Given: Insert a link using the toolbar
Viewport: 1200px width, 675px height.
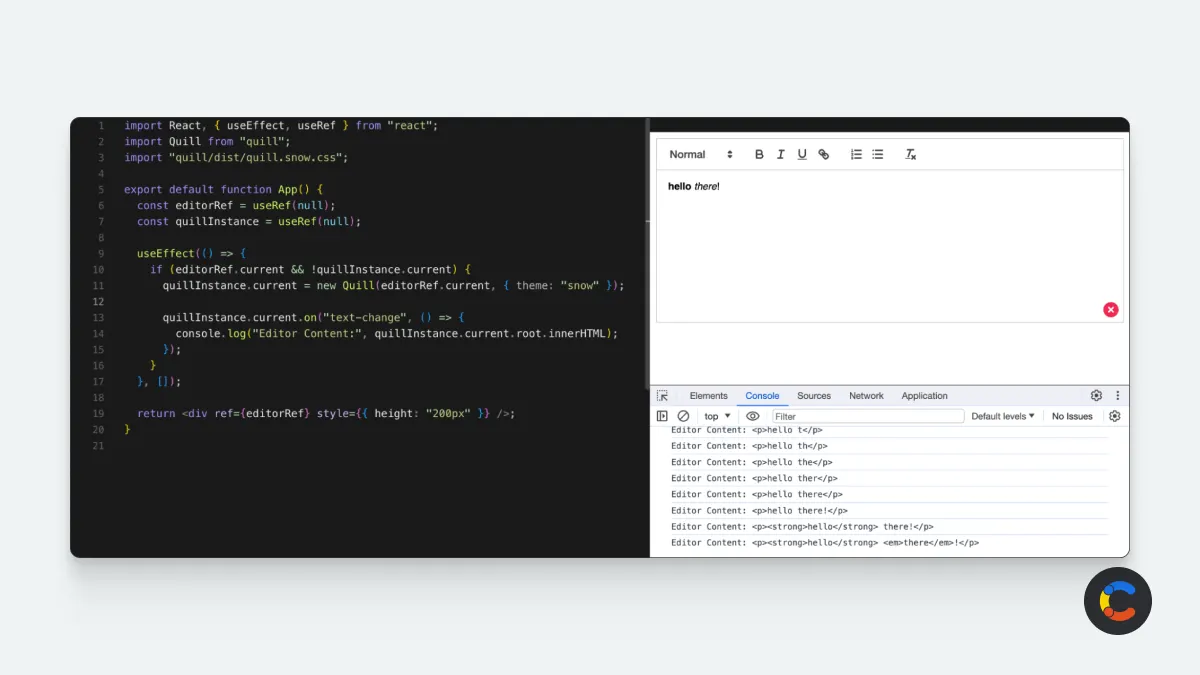Looking at the screenshot, I should coord(824,154).
